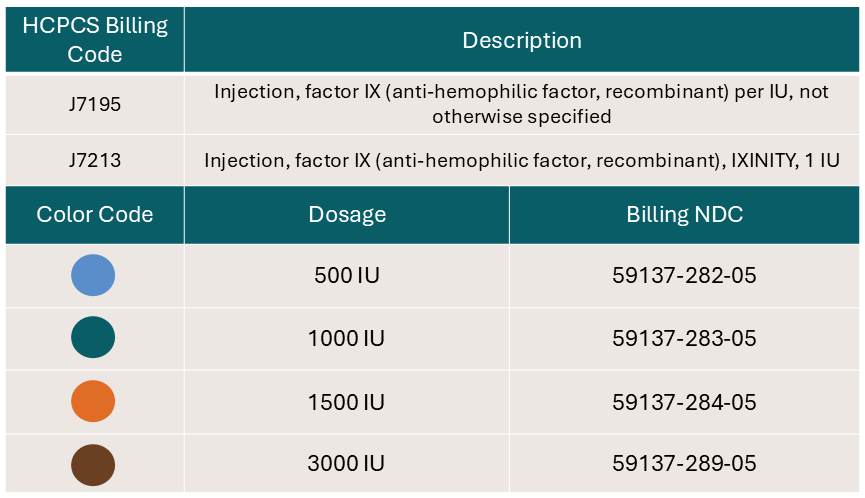The image size is (865, 498).
Task: Select NDC 59137-284-05 cell
Action: [685, 401]
